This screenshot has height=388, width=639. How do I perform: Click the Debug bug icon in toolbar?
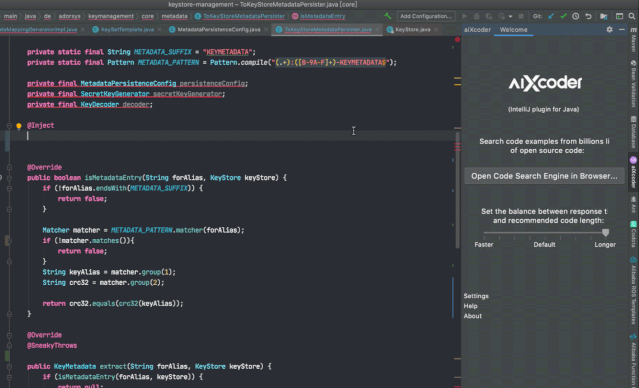[476, 16]
